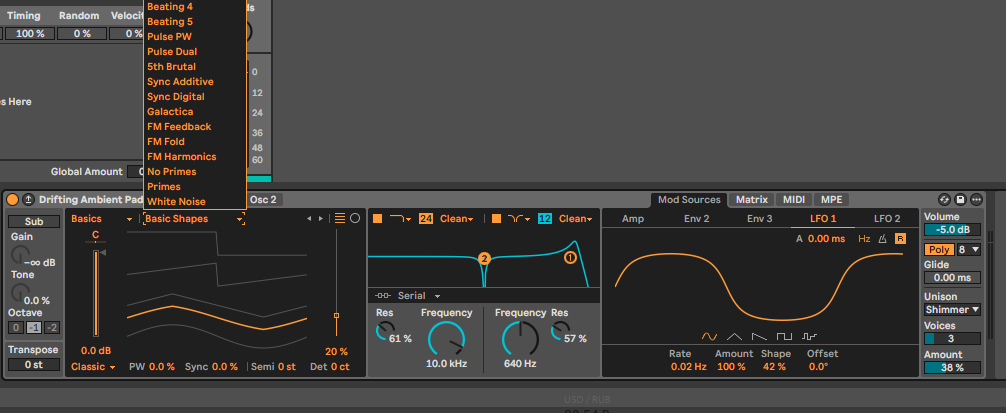The image size is (1006, 413).
Task: Switch to stacked lines wavetable view
Action: point(340,219)
